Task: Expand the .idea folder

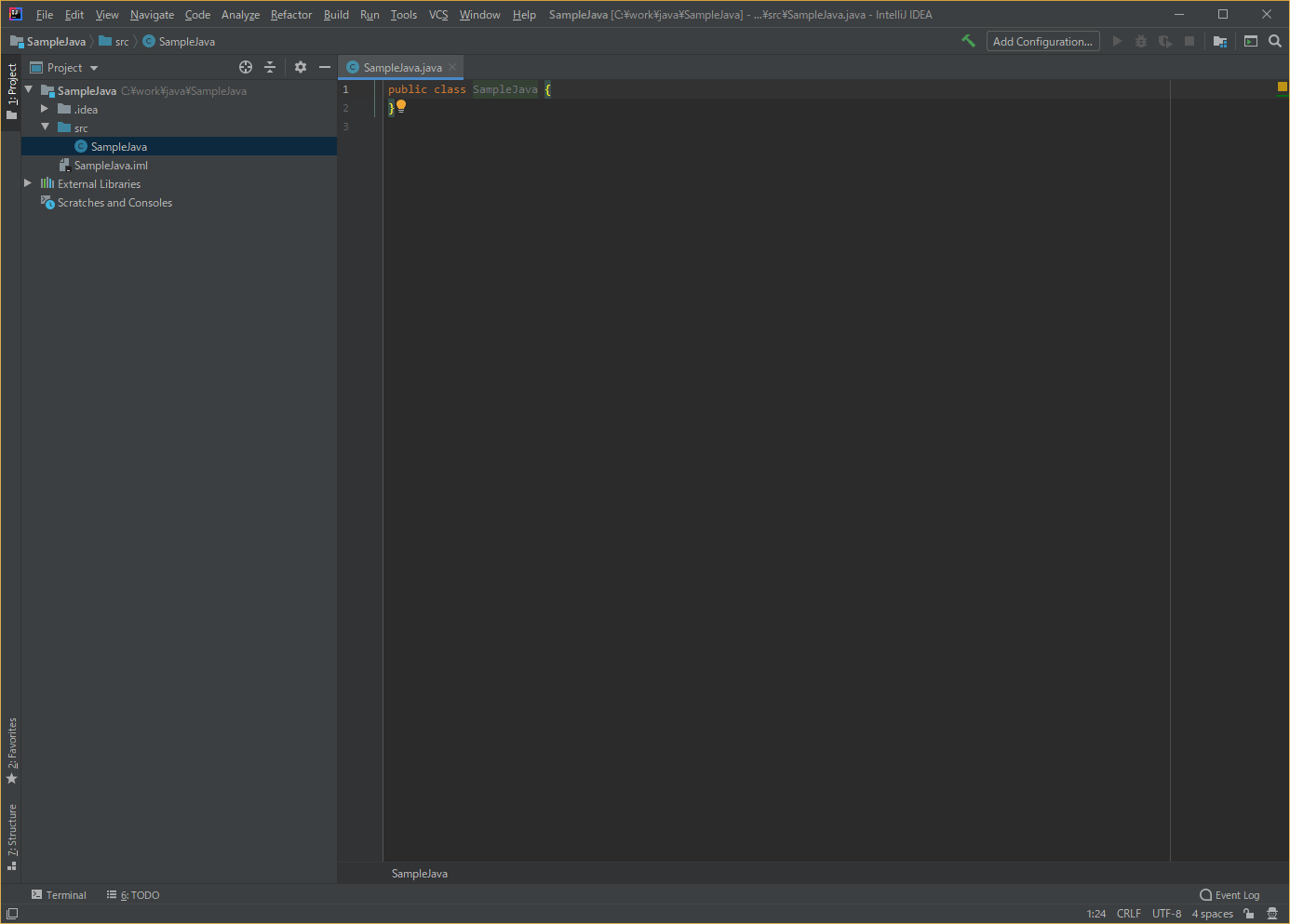Action: tap(45, 109)
